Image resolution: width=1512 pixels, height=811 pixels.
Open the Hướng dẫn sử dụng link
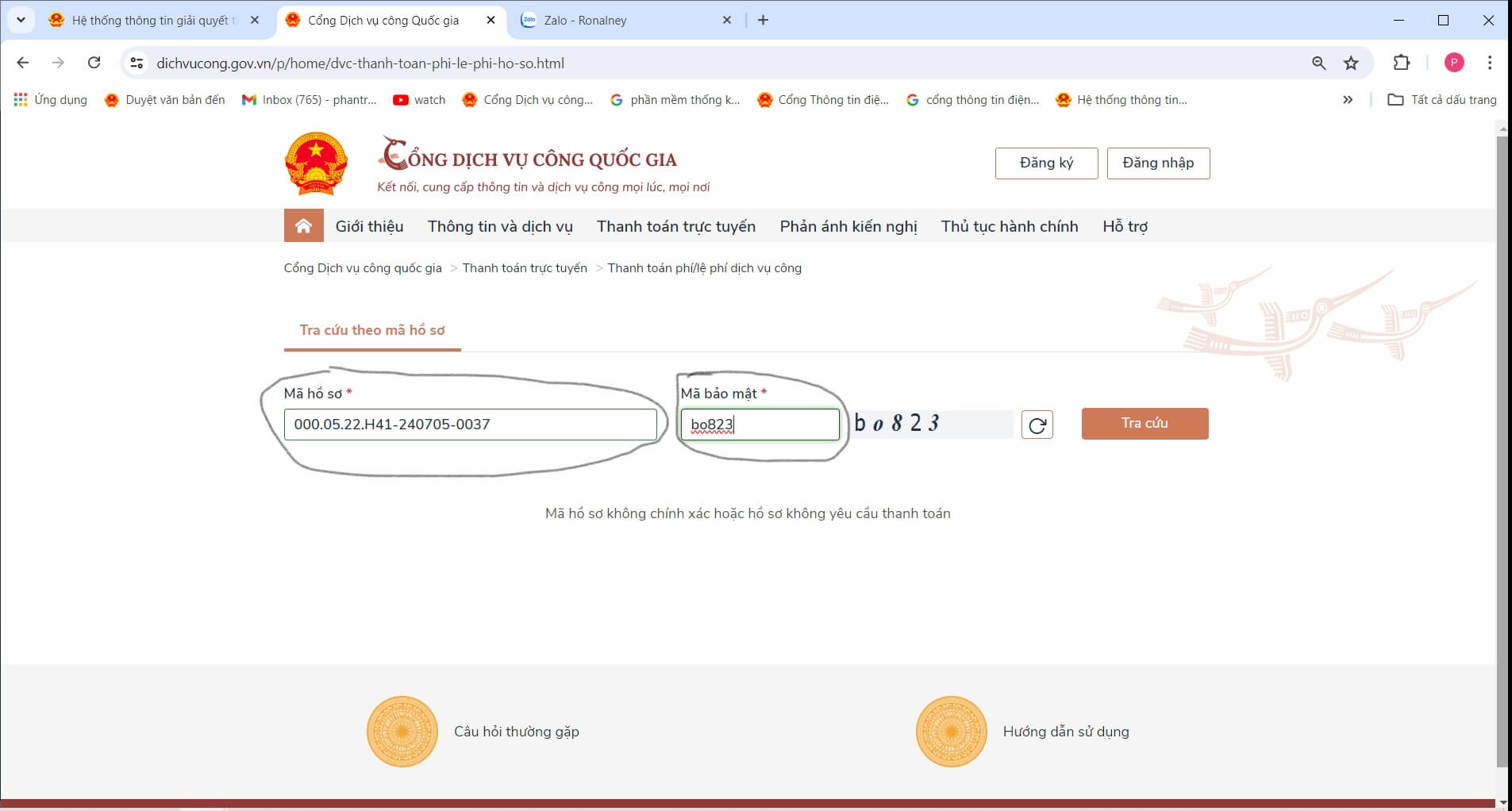pyautogui.click(x=1066, y=732)
